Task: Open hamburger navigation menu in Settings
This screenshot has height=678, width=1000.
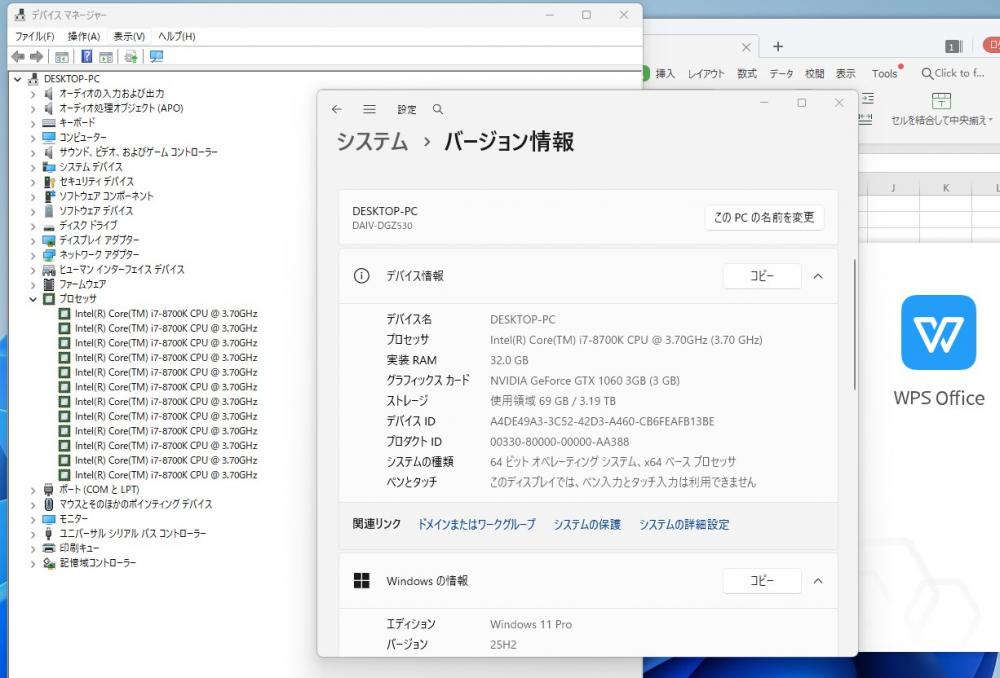Action: click(369, 109)
